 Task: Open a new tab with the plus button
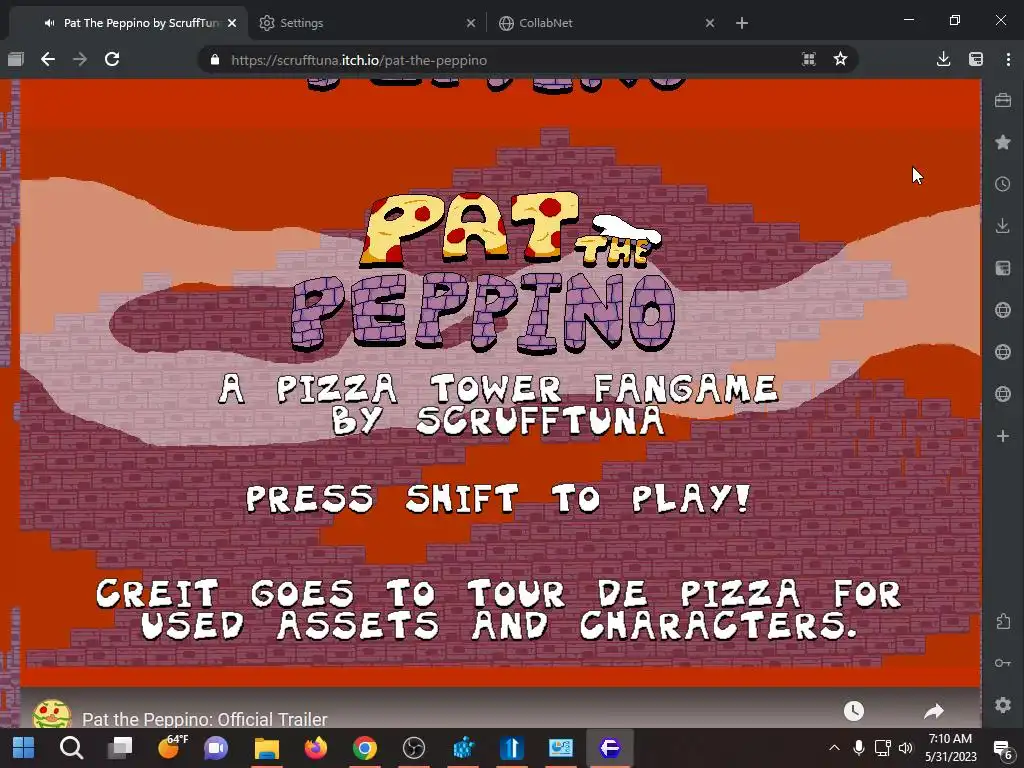click(x=742, y=23)
